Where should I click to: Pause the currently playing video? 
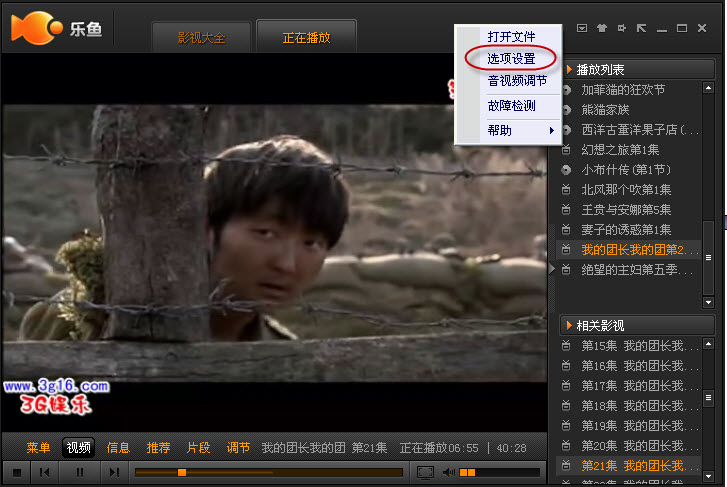click(x=80, y=472)
